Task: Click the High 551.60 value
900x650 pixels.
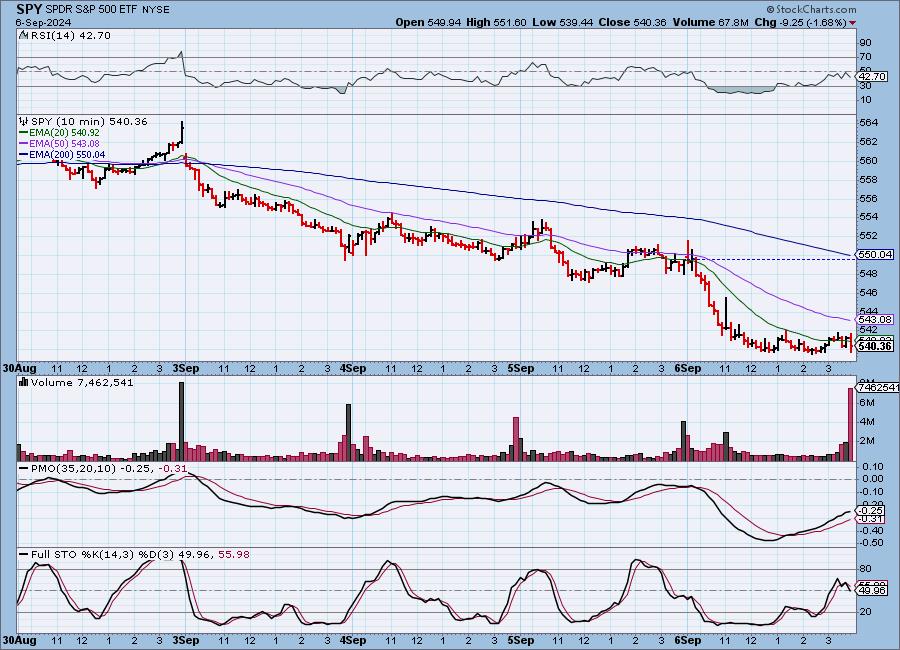Action: [x=496, y=22]
